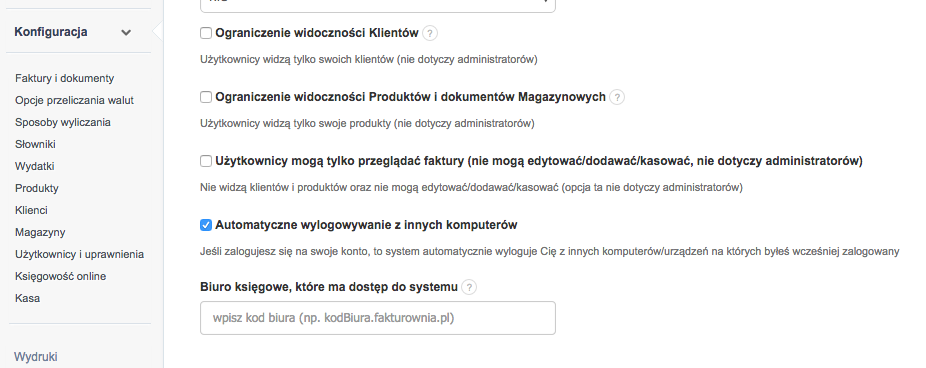Image resolution: width=926 pixels, height=368 pixels.
Task: Open help icon beside Biuro księgowe label
Action: pos(469,287)
